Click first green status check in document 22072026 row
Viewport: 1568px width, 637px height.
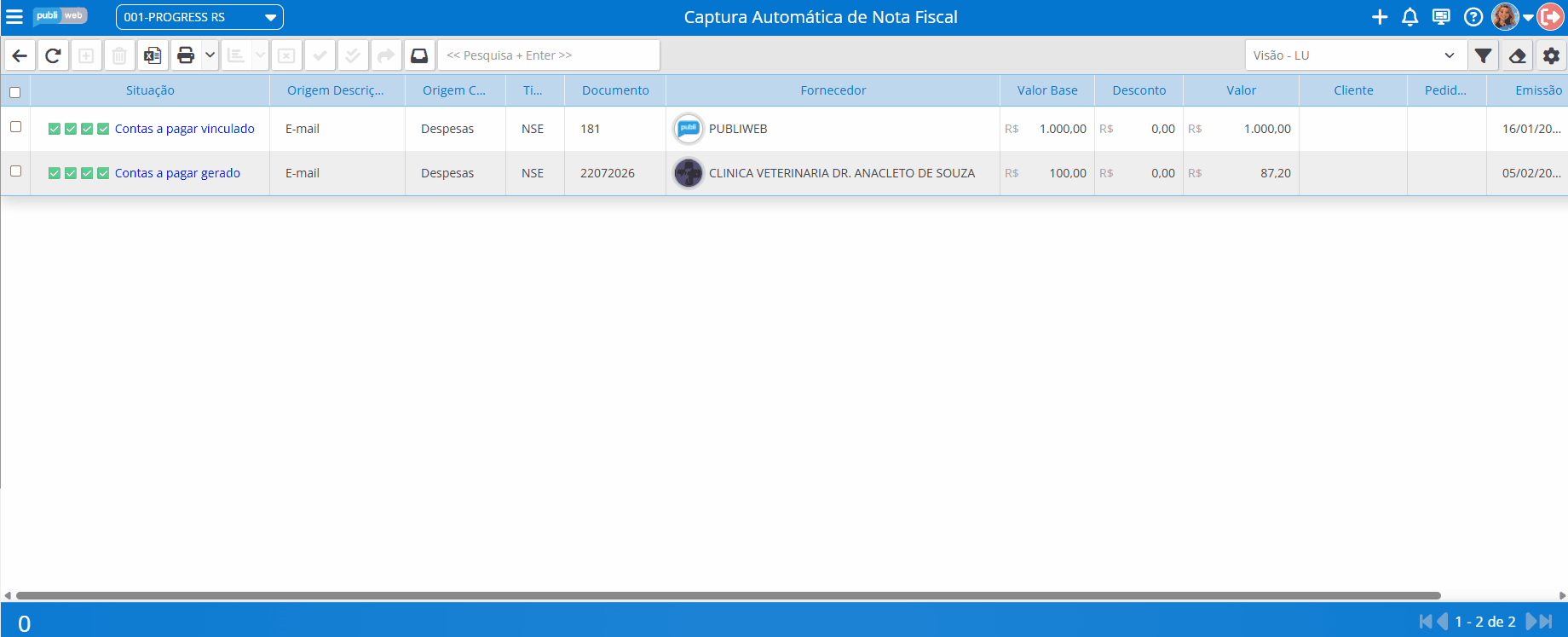pos(55,173)
